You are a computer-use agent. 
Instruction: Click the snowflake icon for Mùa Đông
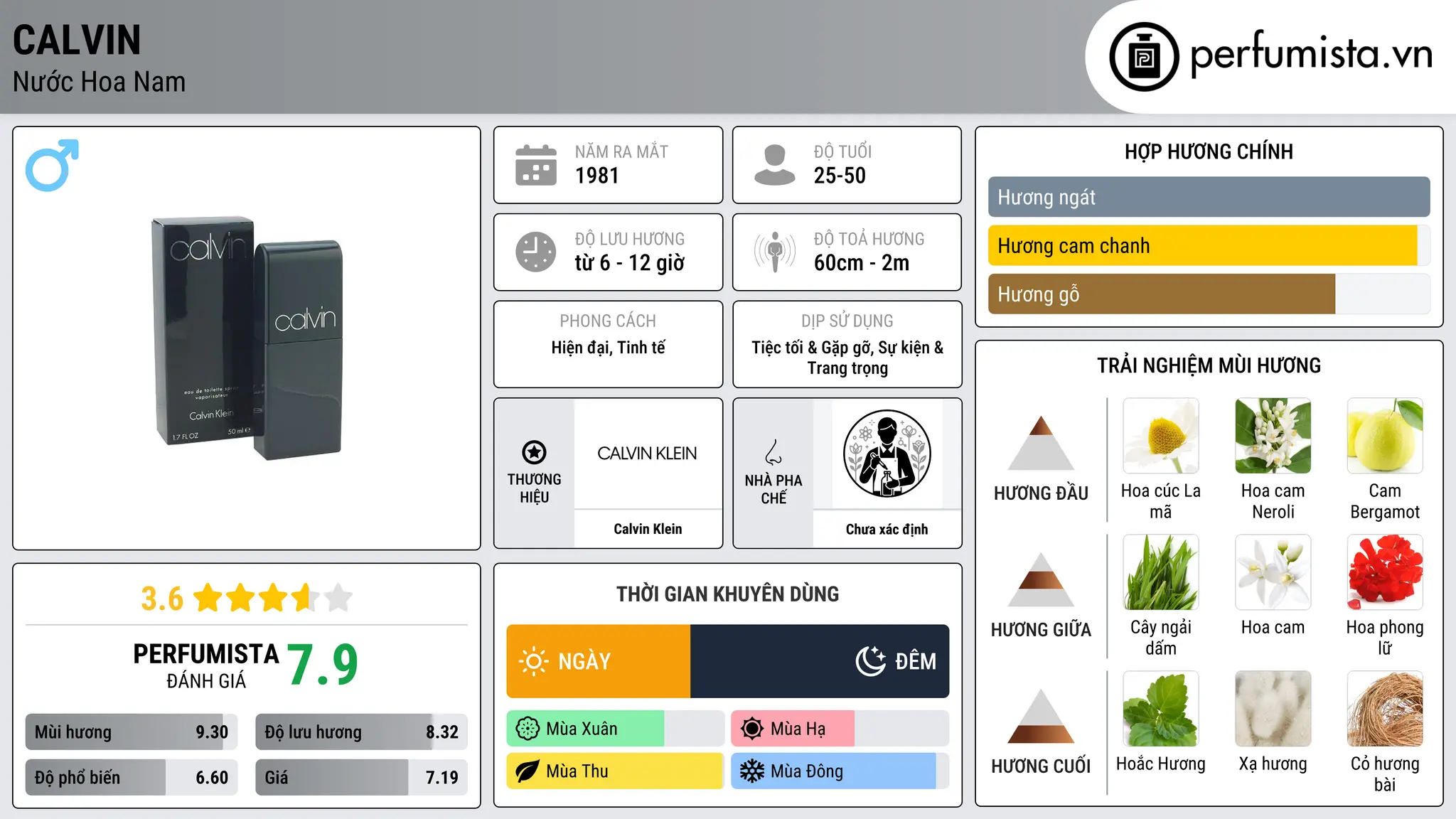point(751,771)
